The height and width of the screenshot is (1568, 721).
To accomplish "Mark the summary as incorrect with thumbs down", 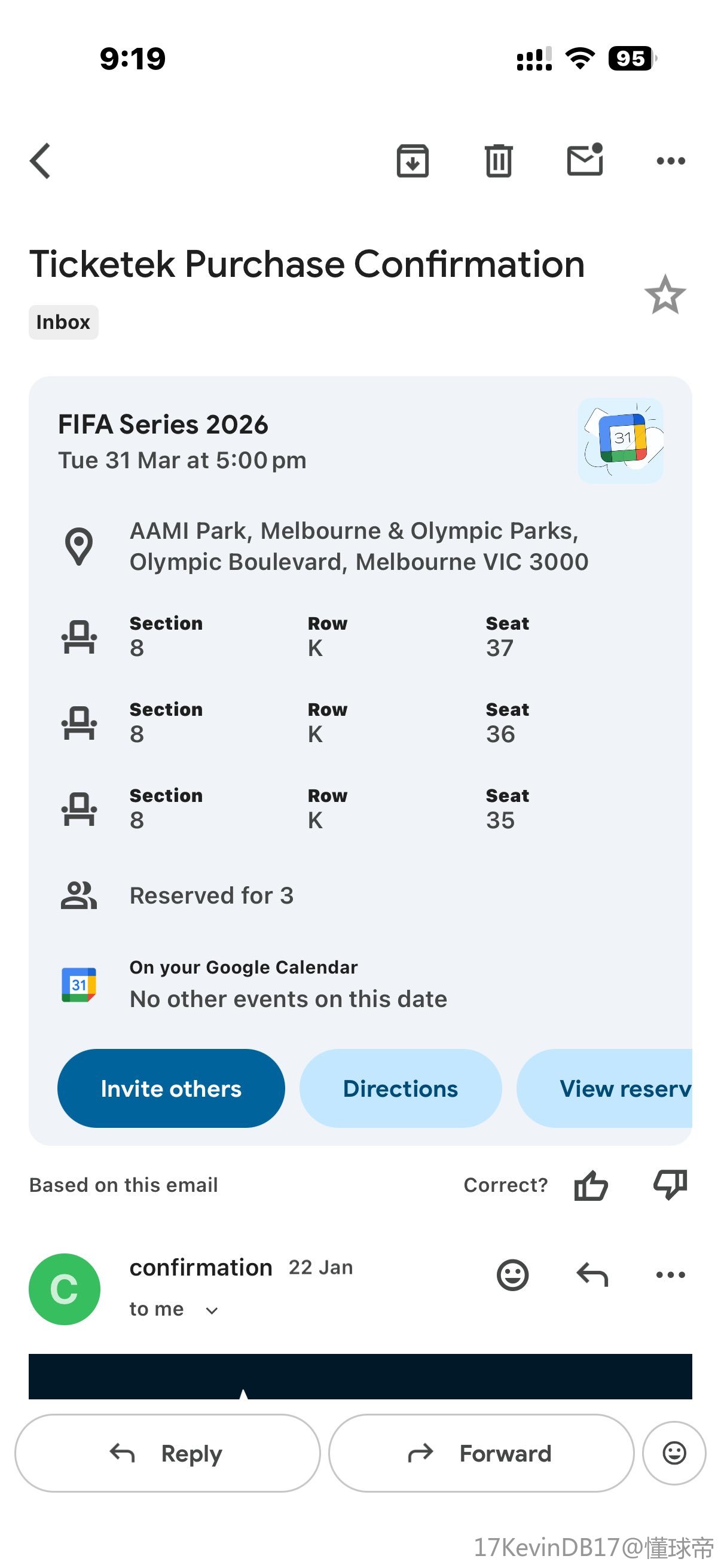I will pos(670,1185).
